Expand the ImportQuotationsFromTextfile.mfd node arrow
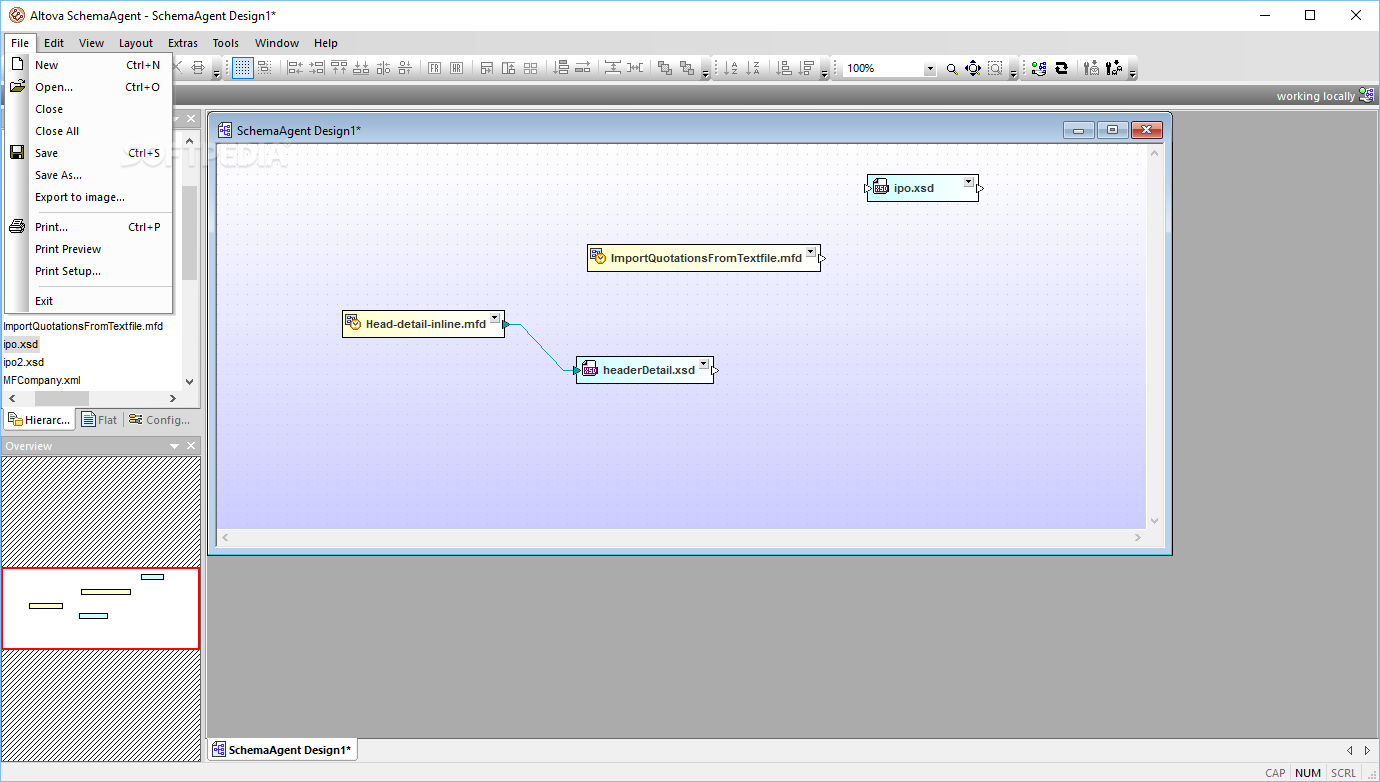This screenshot has height=782, width=1380. click(810, 252)
